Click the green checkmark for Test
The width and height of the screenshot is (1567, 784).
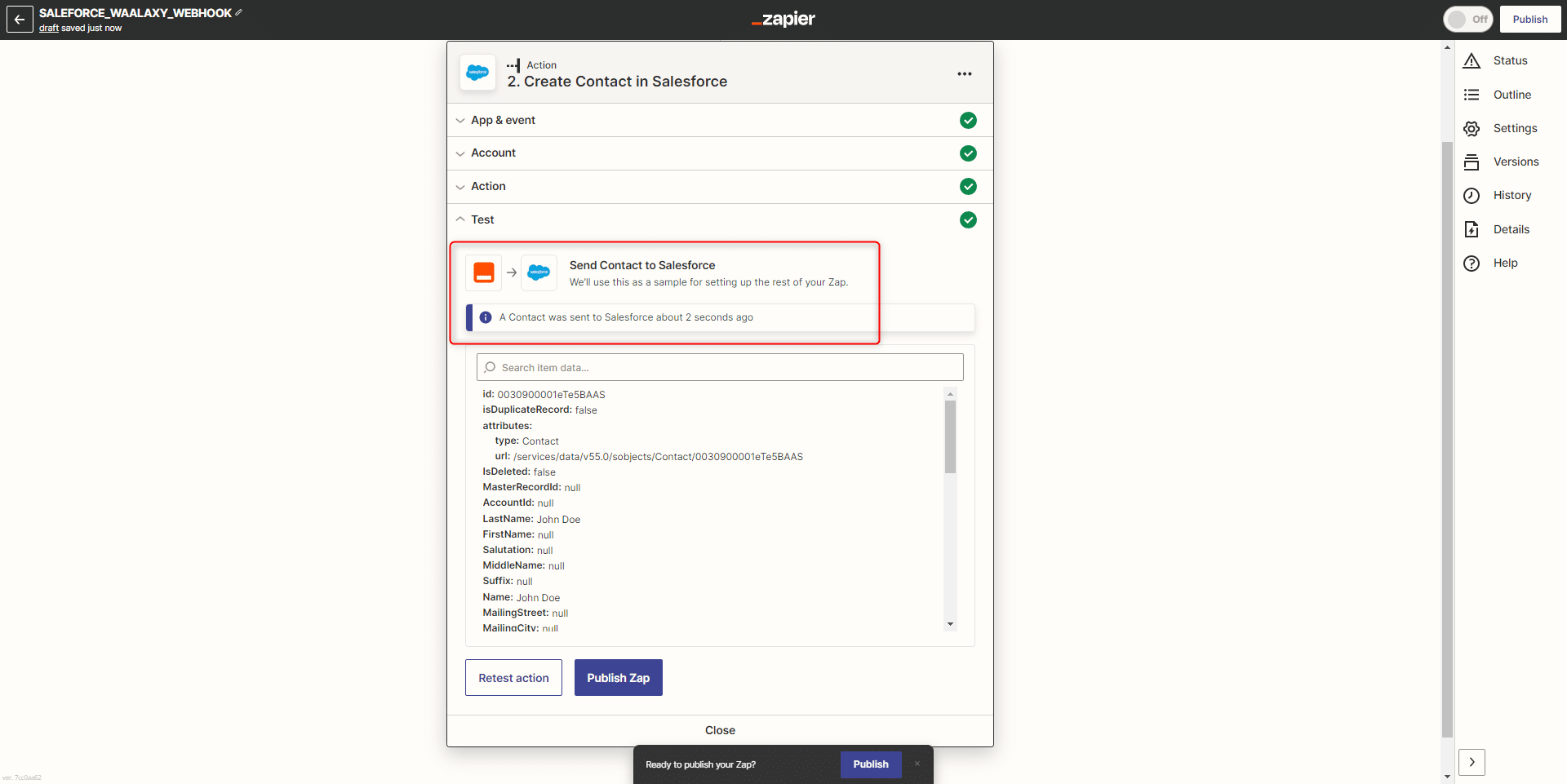(968, 220)
